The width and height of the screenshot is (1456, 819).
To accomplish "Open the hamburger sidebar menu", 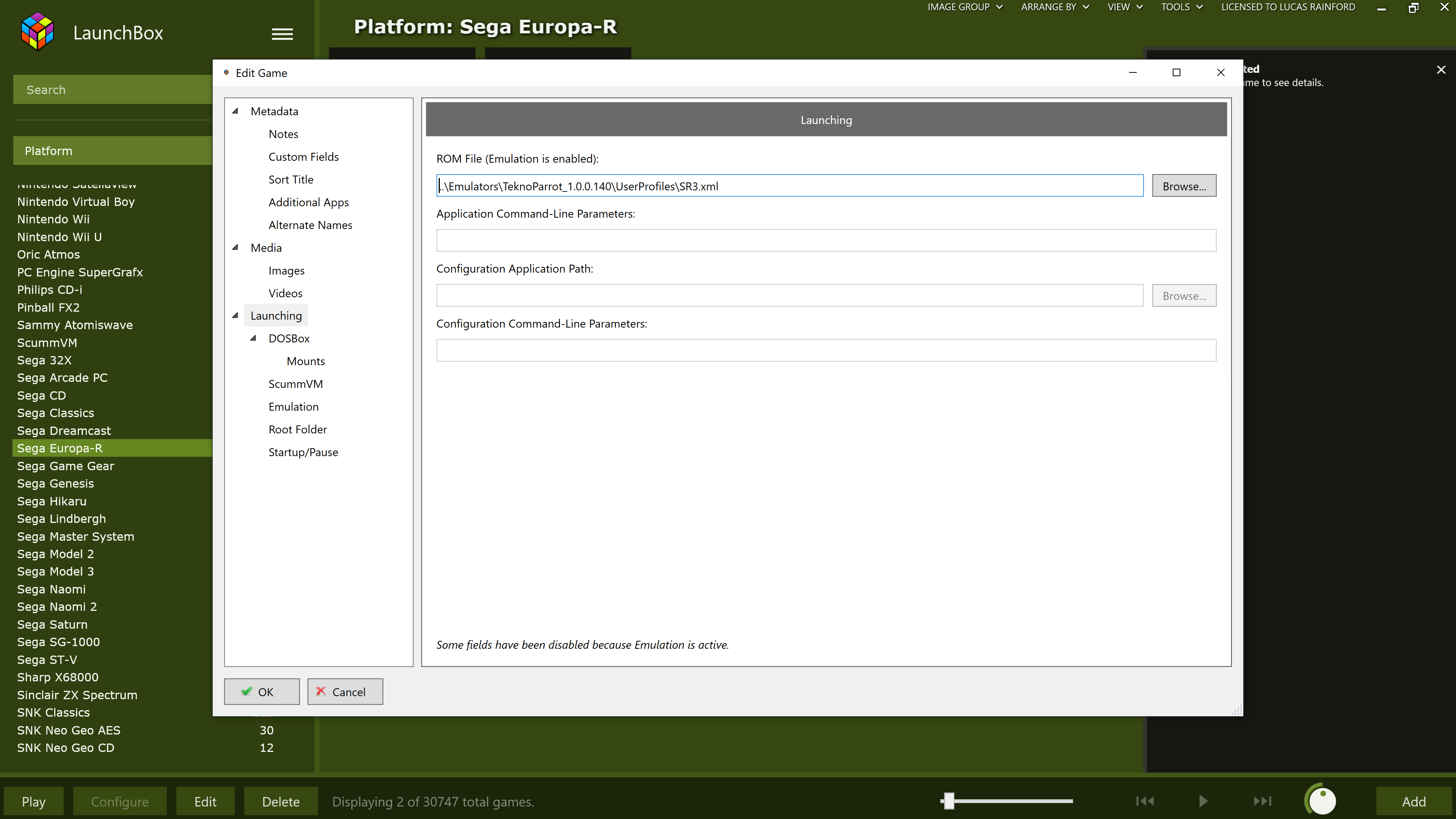I will (282, 34).
